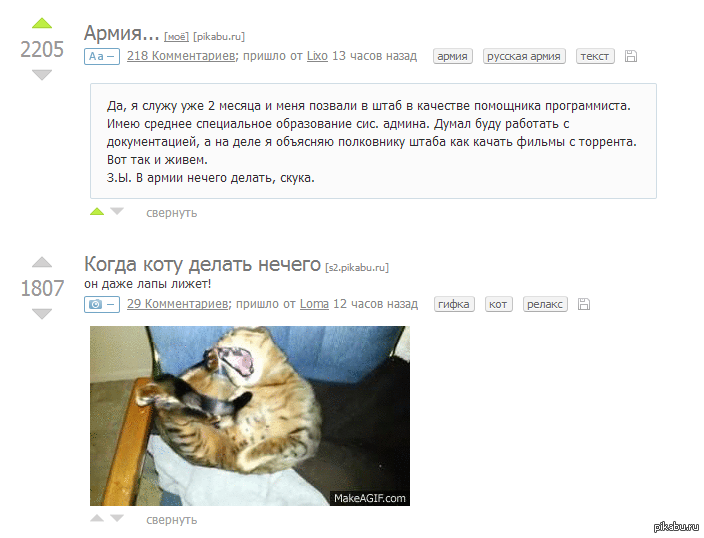704x538 pixels.
Task: Open 29 Комментариев link
Action: (x=177, y=304)
